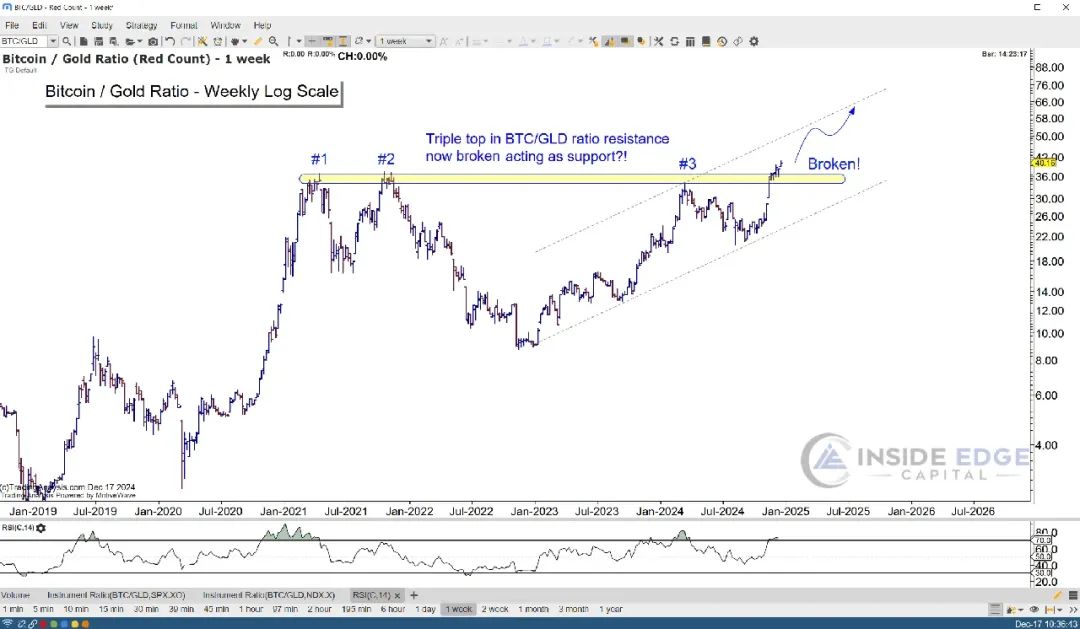Click the undo arrow in toolbar
Viewport: 1080px width, 629px height.
pos(170,41)
